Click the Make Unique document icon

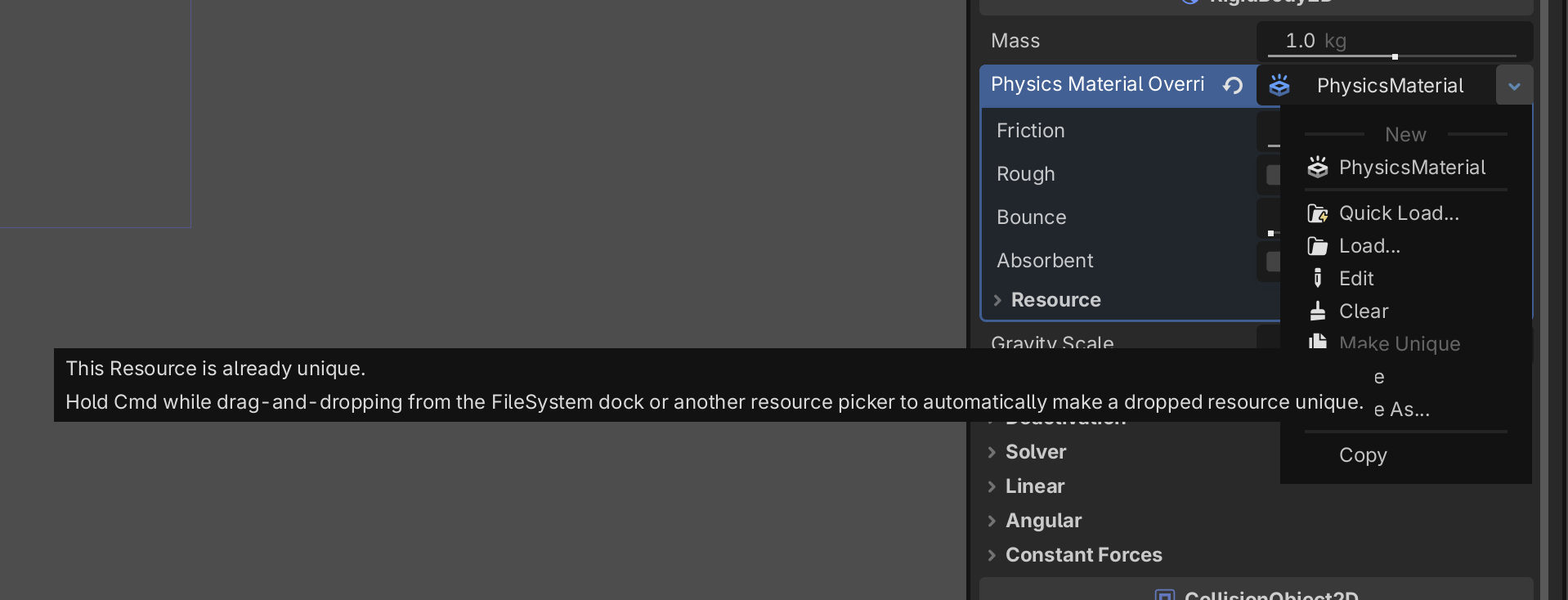pyautogui.click(x=1317, y=342)
